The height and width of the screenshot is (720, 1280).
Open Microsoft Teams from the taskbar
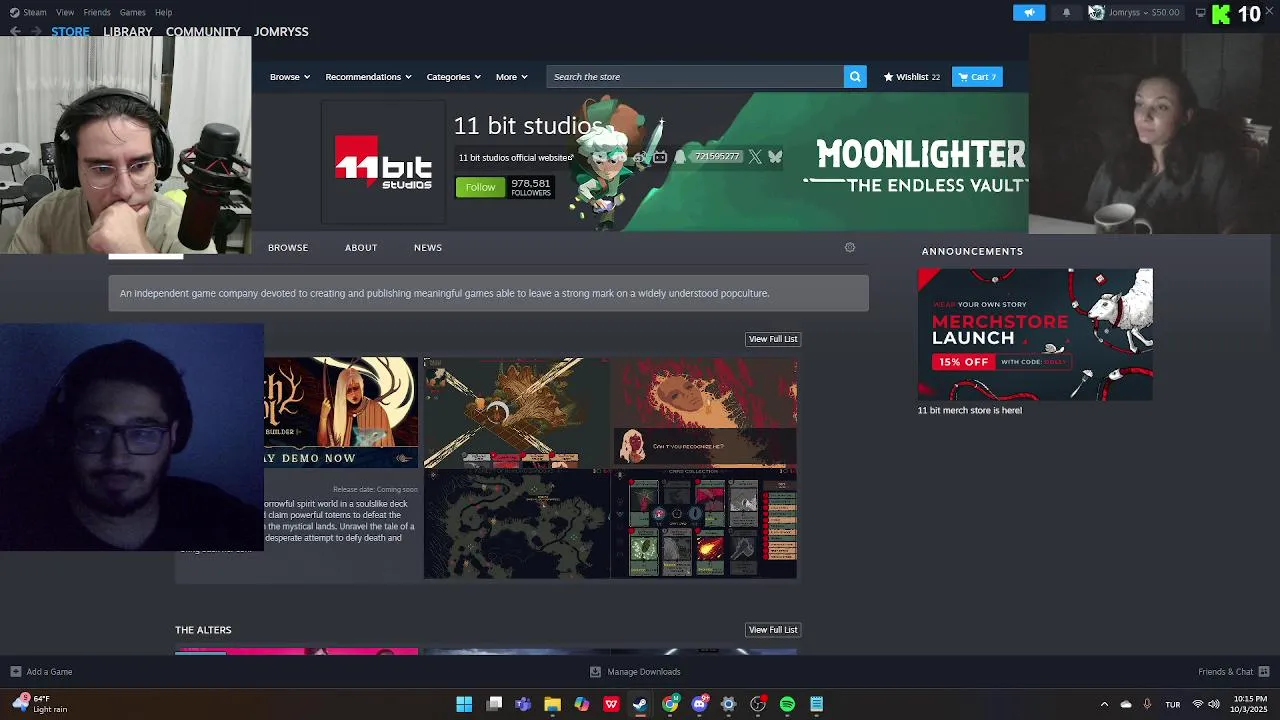coord(523,704)
